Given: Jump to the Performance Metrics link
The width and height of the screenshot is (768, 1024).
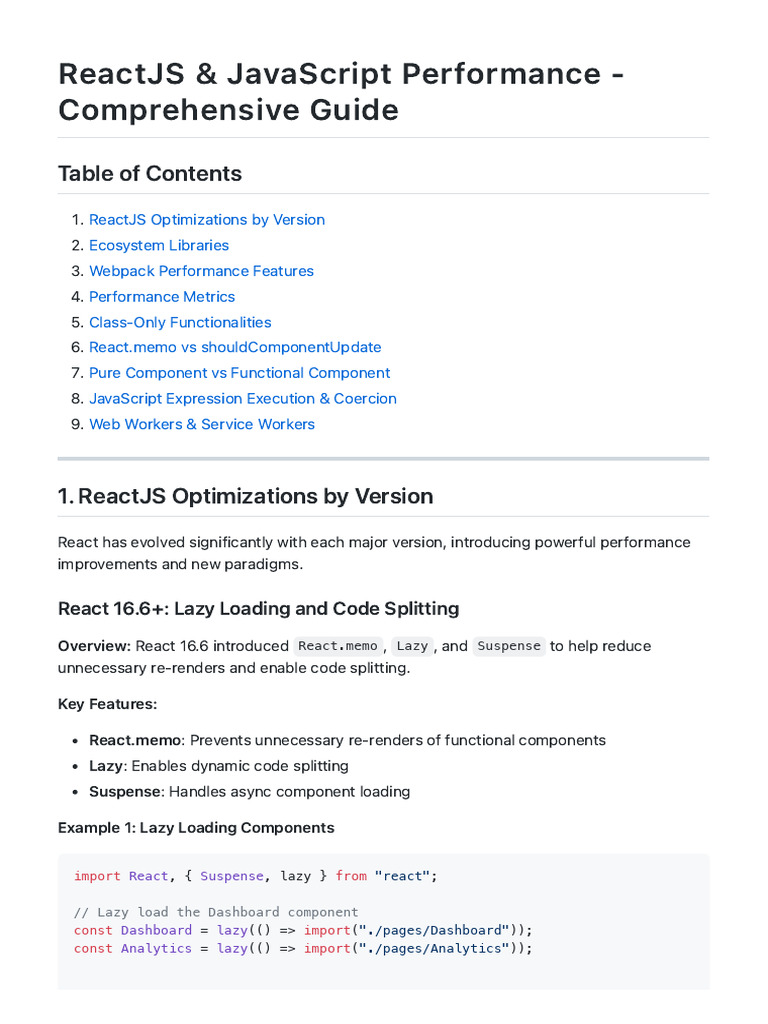Looking at the screenshot, I should [162, 296].
